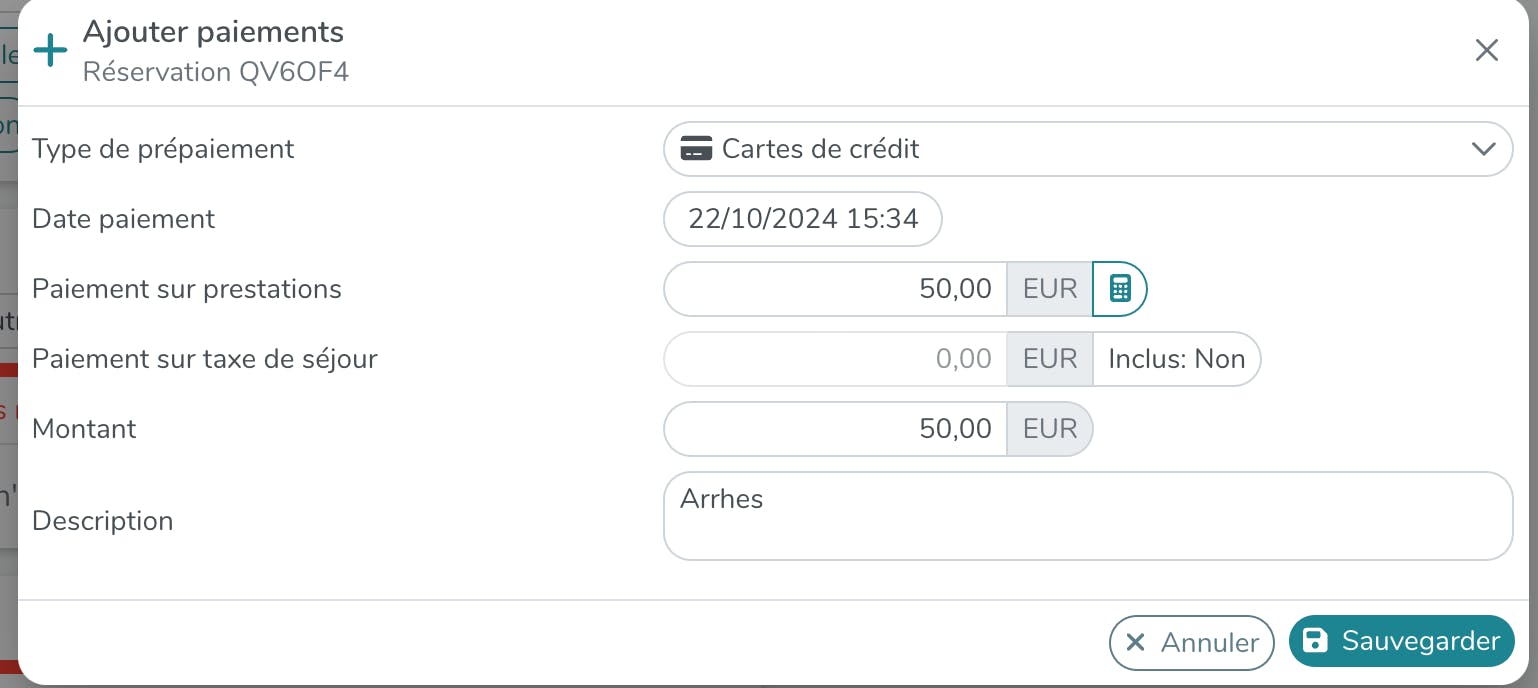Click the Paiement sur taxe de séjour field

[x=835, y=359]
